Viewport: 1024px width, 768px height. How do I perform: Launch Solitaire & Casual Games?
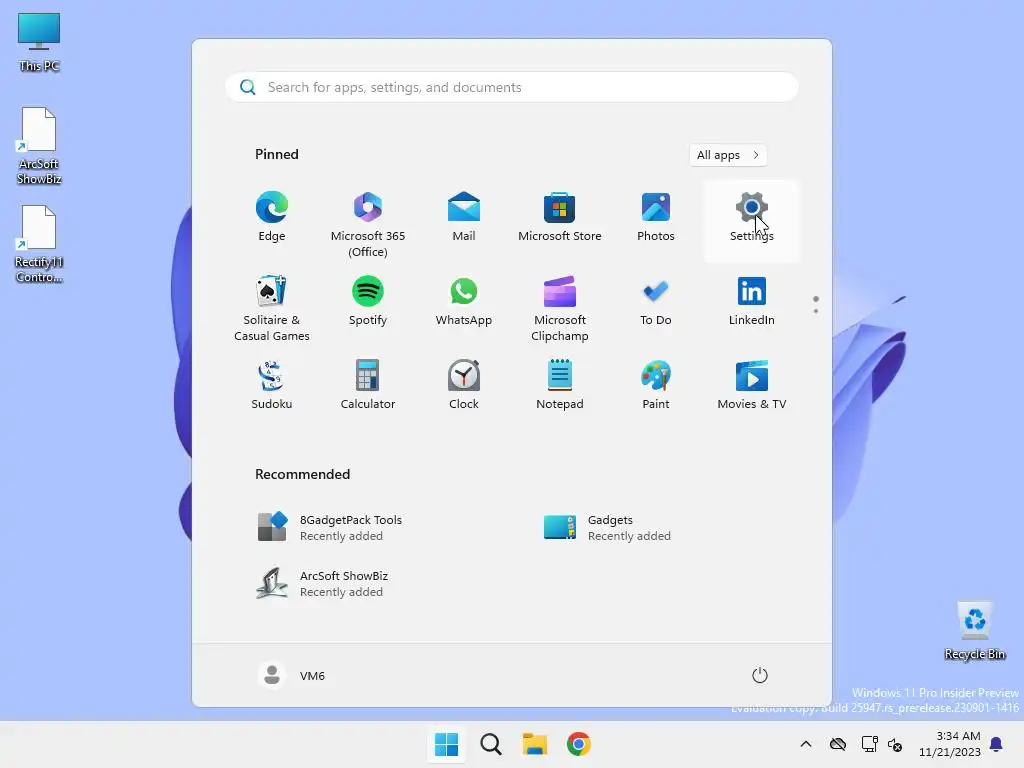pyautogui.click(x=272, y=307)
